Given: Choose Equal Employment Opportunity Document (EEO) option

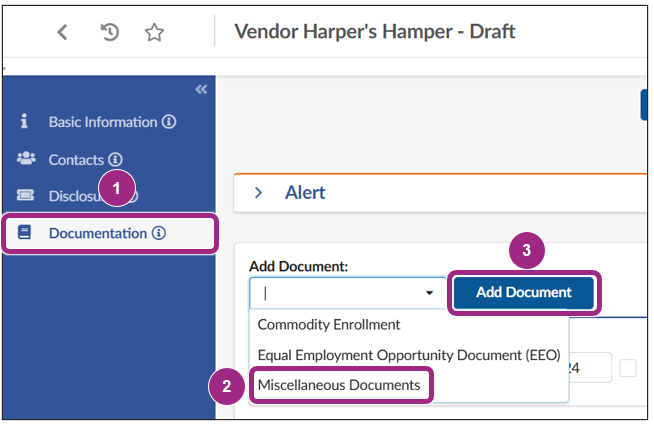Looking at the screenshot, I should (x=398, y=354).
